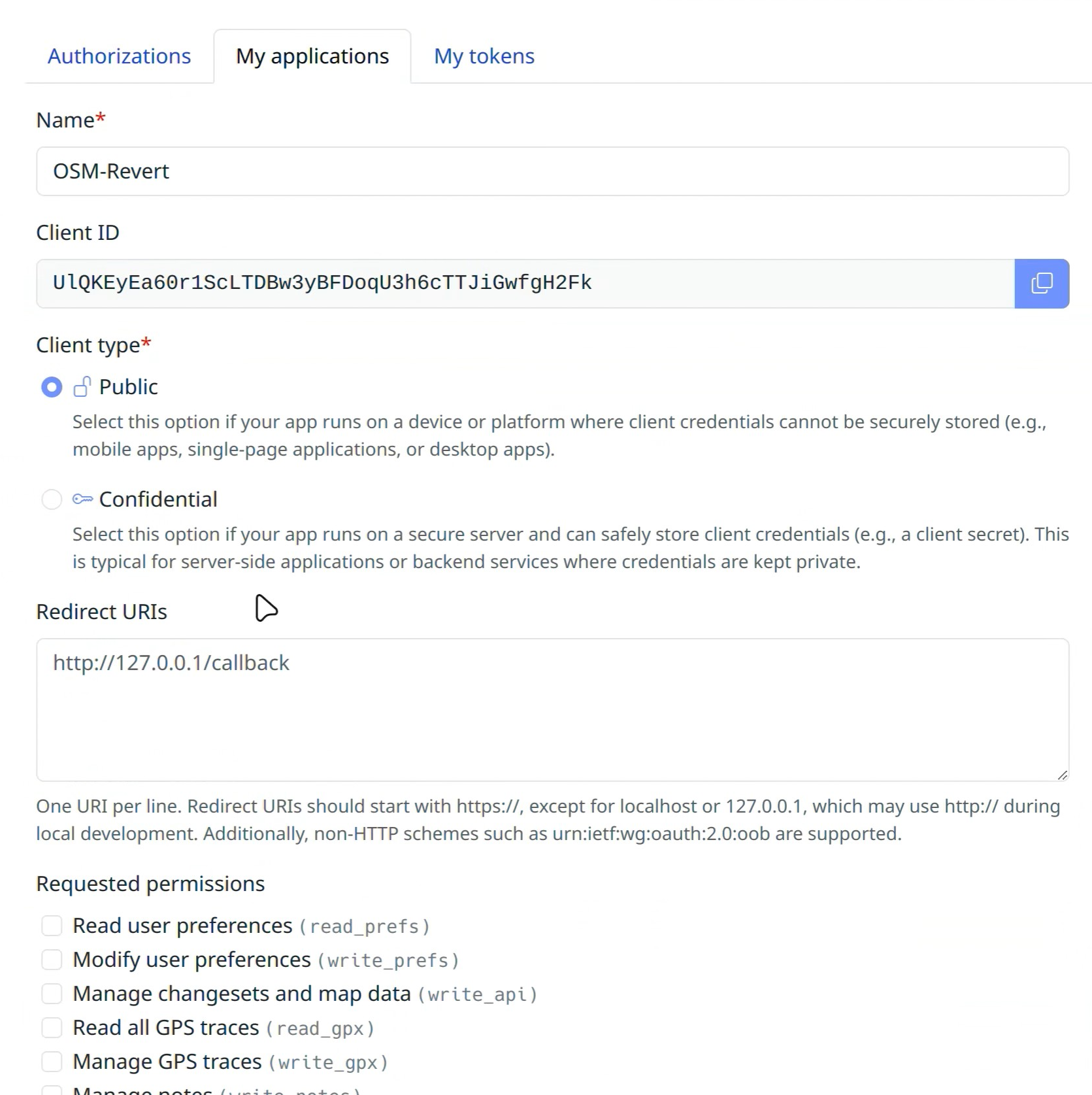Click the unlocked padlock icon beside Public
The width and height of the screenshot is (1092, 1095).
(82, 387)
